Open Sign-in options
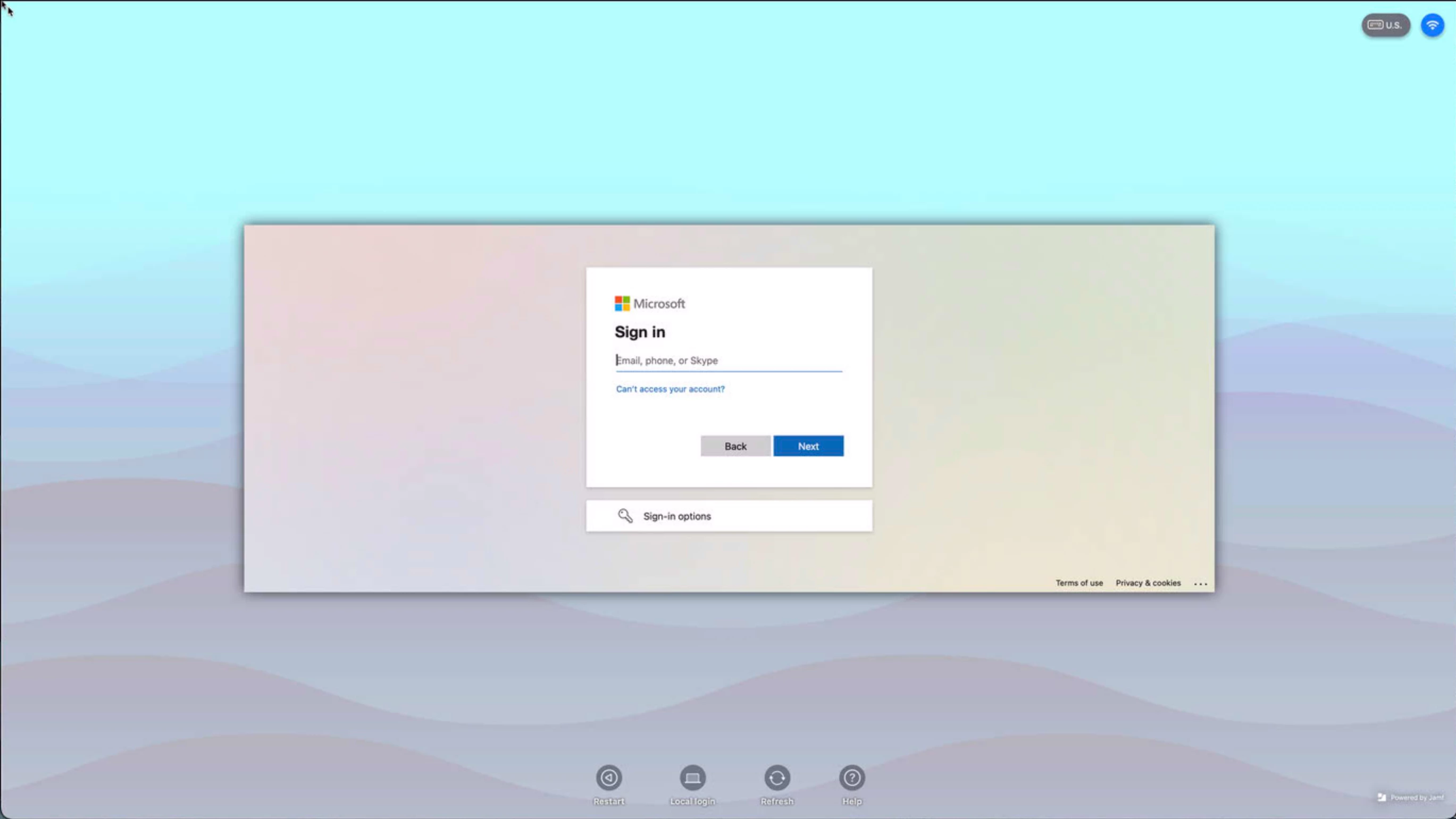This screenshot has width=1456, height=819. click(729, 515)
